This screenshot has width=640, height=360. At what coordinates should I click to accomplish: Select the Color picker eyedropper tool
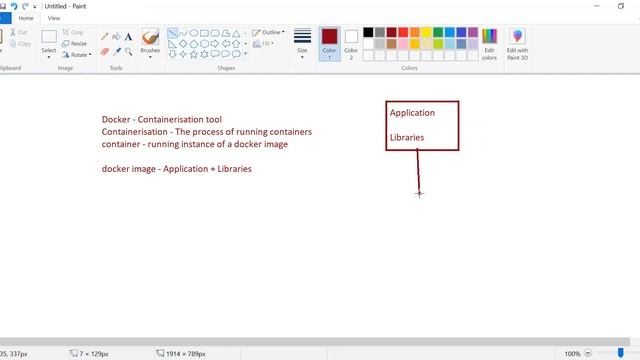[117, 51]
